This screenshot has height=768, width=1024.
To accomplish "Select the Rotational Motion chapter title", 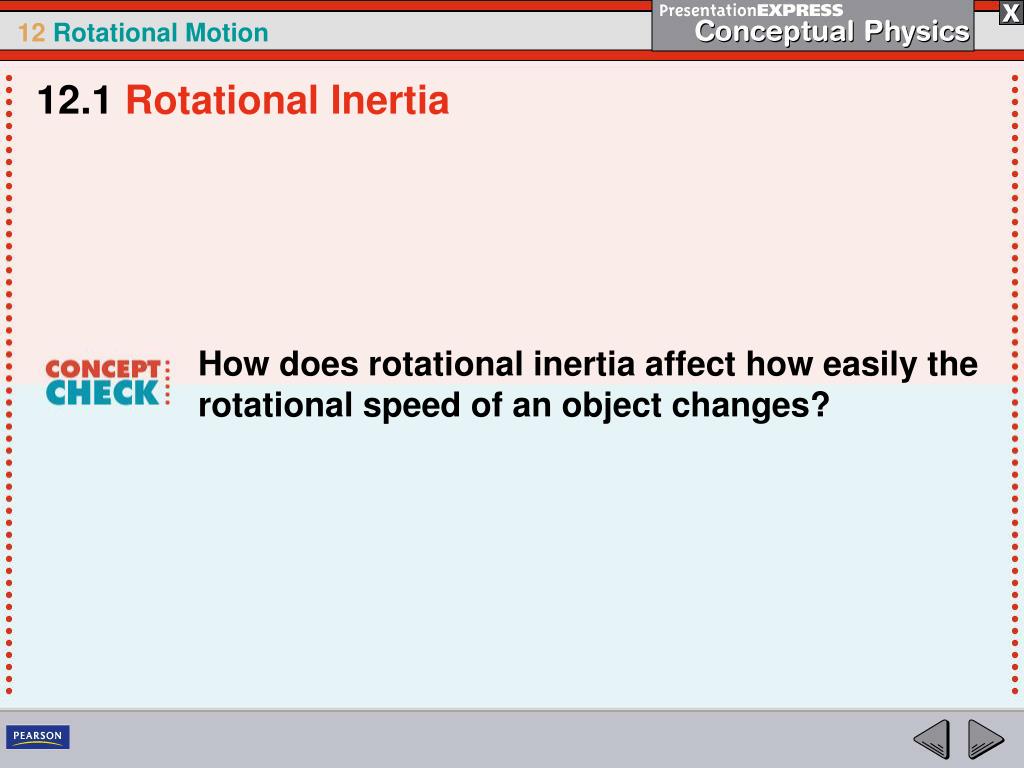I will 161,33.
